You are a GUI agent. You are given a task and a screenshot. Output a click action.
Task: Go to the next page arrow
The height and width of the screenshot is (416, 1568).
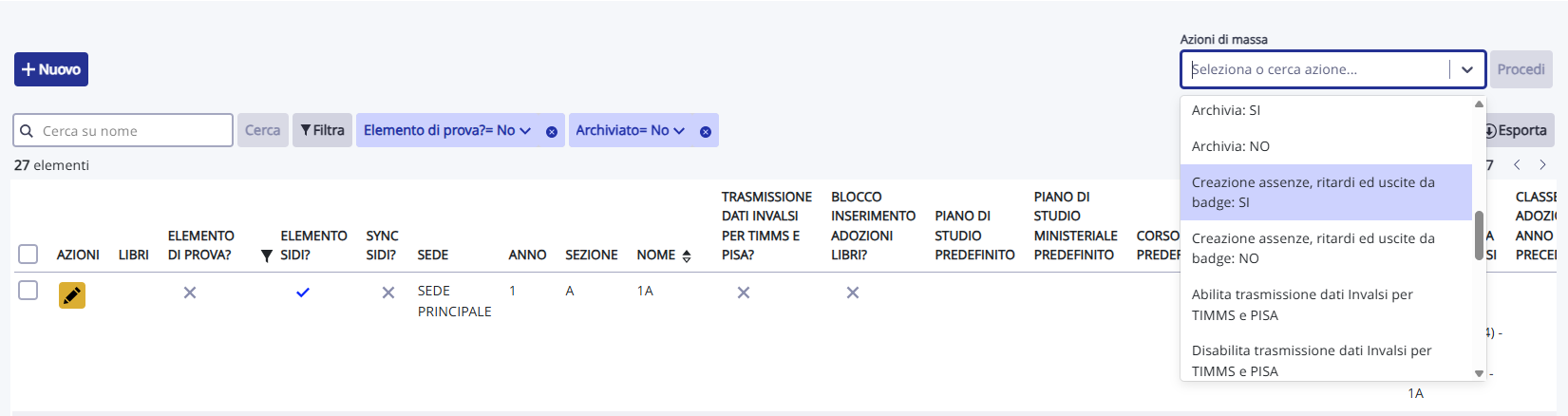pos(1542,165)
